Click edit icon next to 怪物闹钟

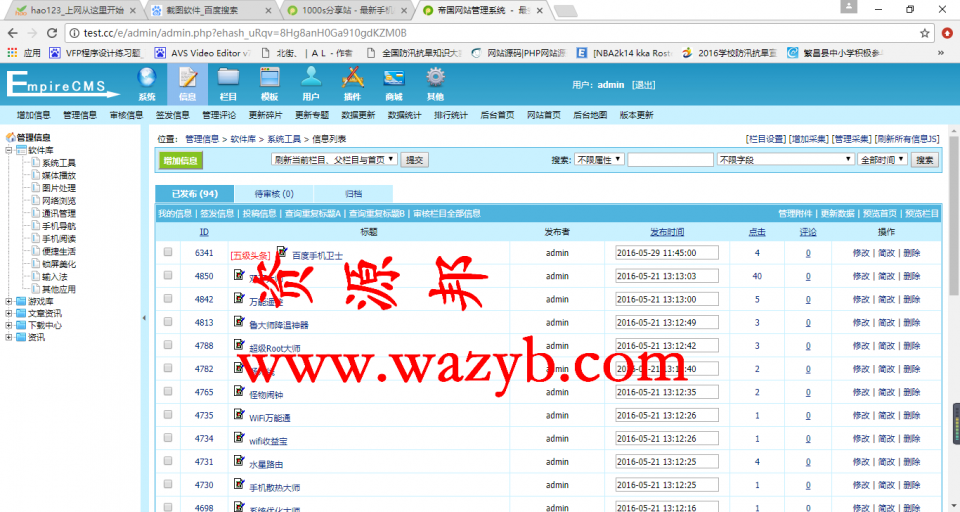tap(239, 391)
